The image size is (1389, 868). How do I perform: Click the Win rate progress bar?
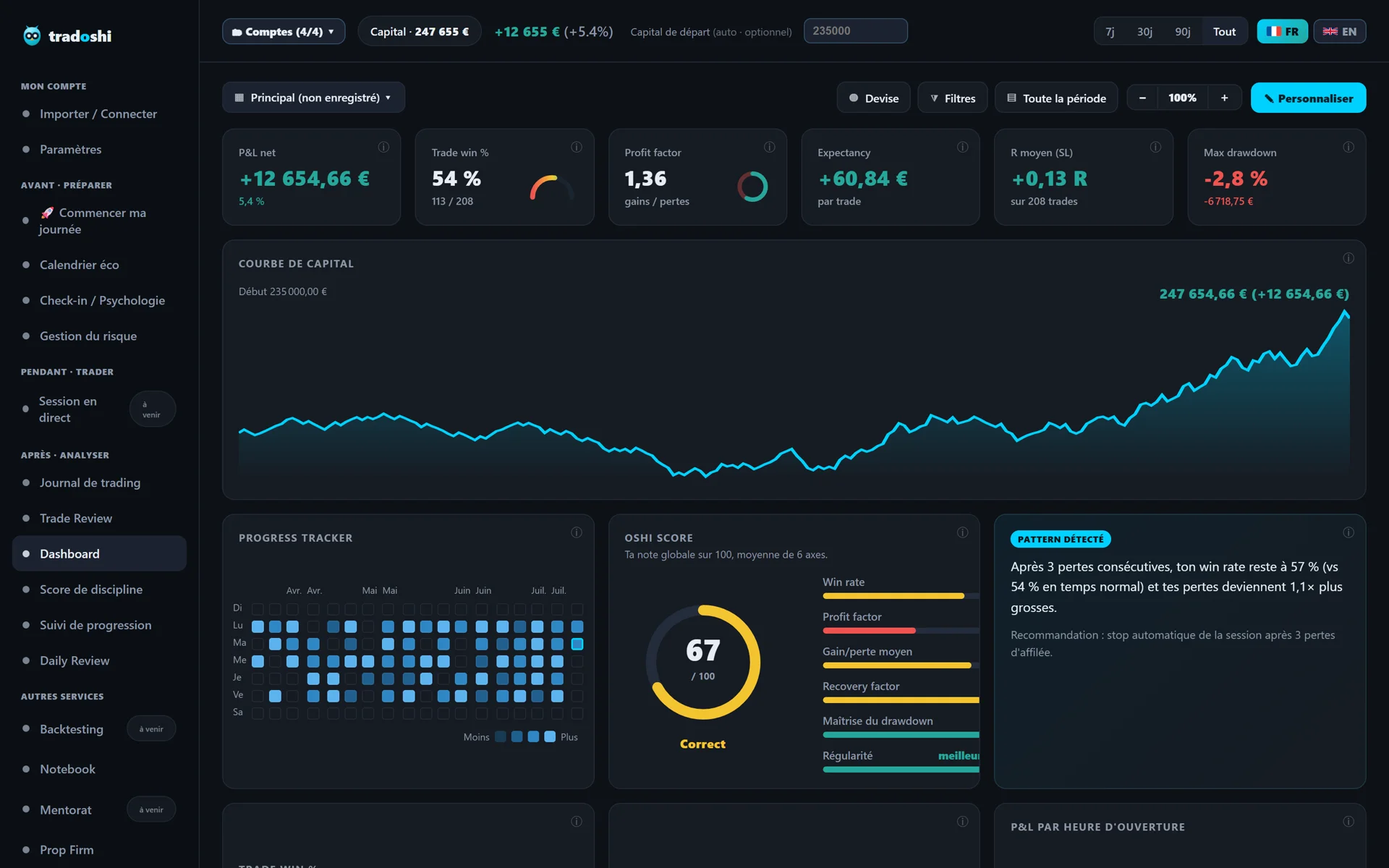click(901, 596)
